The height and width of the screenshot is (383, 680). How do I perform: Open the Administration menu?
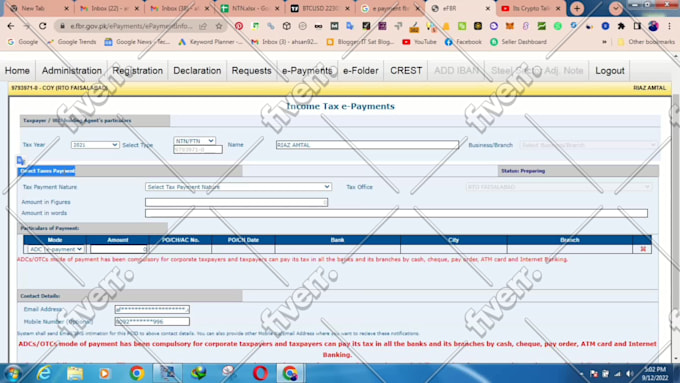(x=72, y=71)
